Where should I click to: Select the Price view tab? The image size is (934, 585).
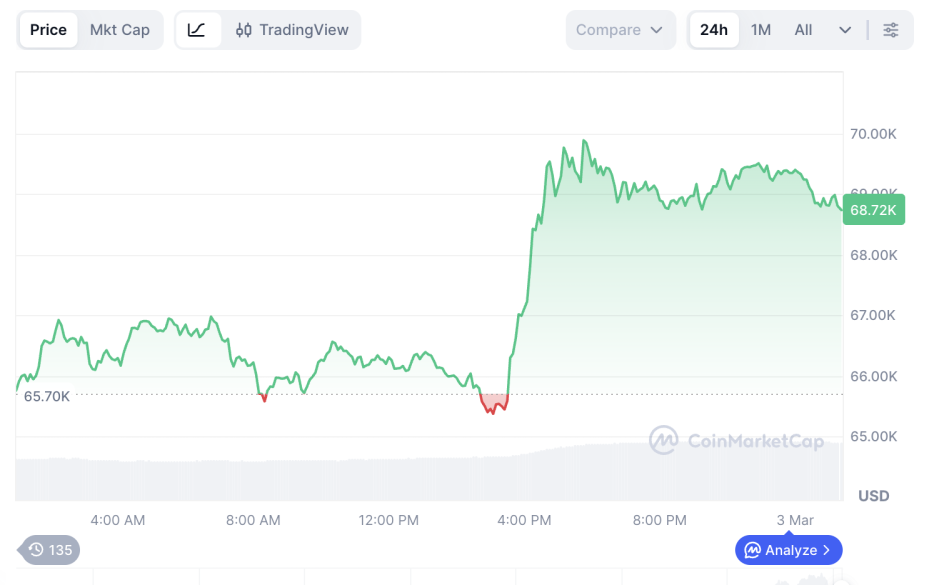(48, 30)
